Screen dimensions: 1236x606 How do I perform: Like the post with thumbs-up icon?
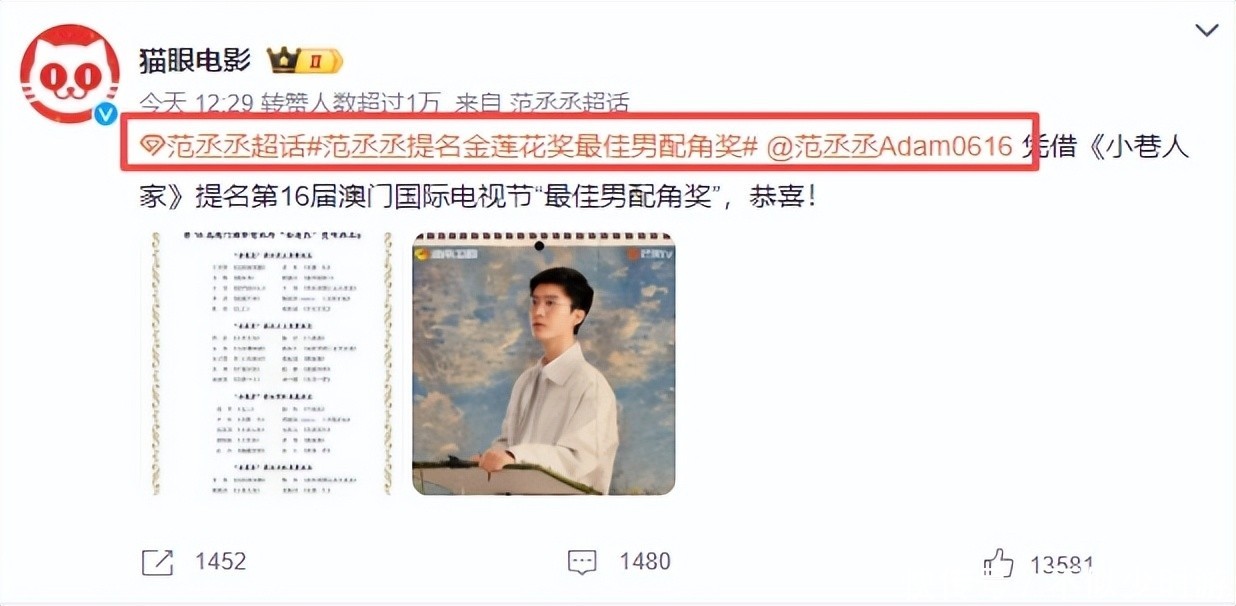[999, 562]
